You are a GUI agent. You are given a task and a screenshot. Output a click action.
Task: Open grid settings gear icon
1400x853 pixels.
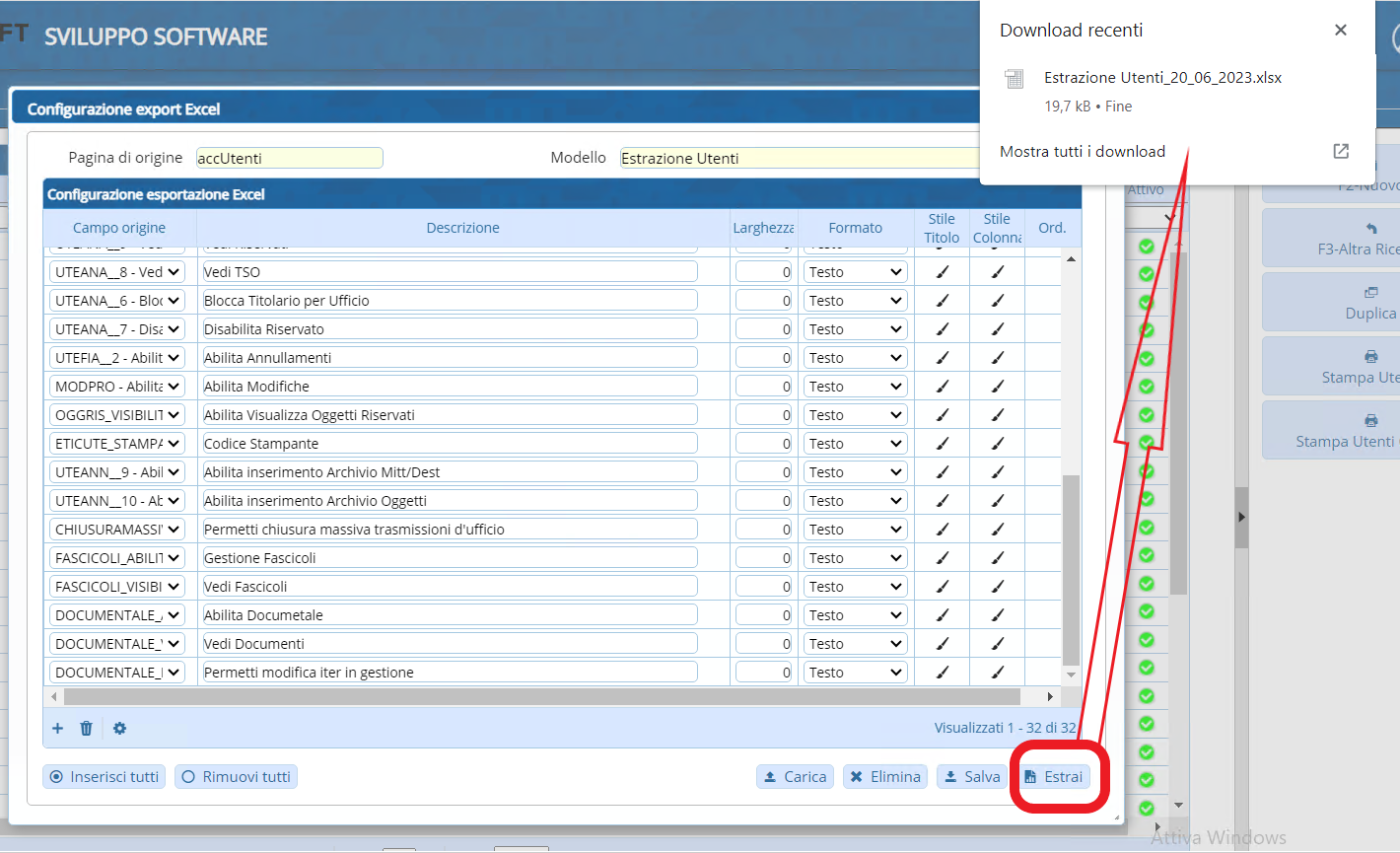pyautogui.click(x=119, y=728)
